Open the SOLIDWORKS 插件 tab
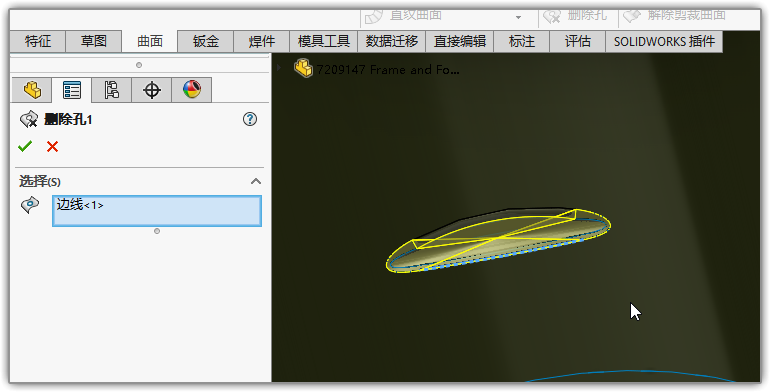The image size is (770, 392). coord(664,41)
